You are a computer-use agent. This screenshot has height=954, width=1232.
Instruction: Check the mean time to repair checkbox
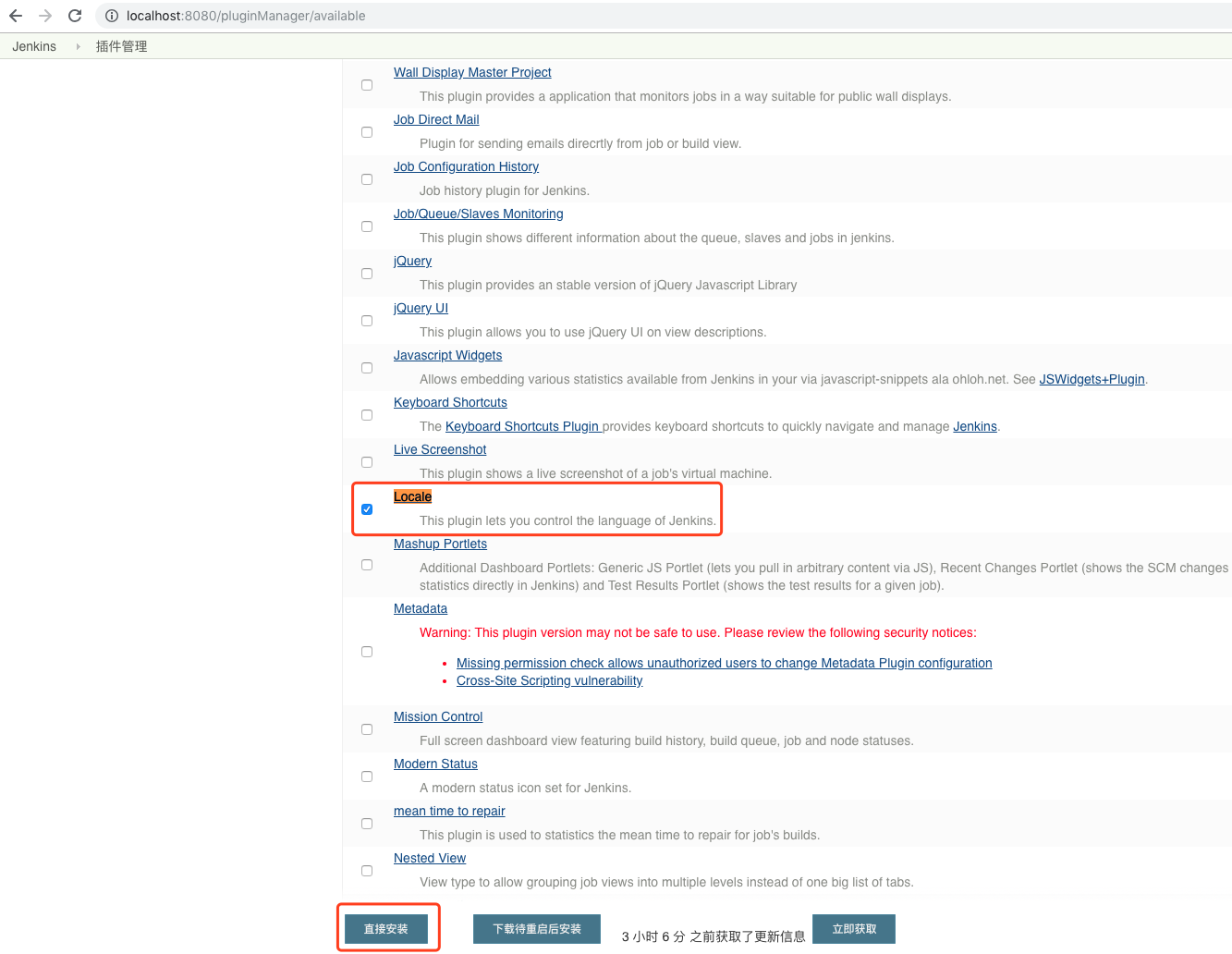click(x=367, y=824)
